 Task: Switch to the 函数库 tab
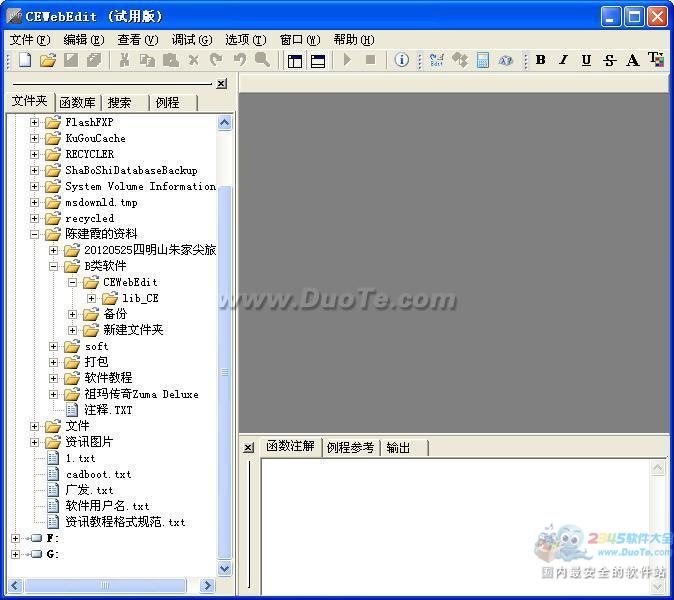click(78, 102)
